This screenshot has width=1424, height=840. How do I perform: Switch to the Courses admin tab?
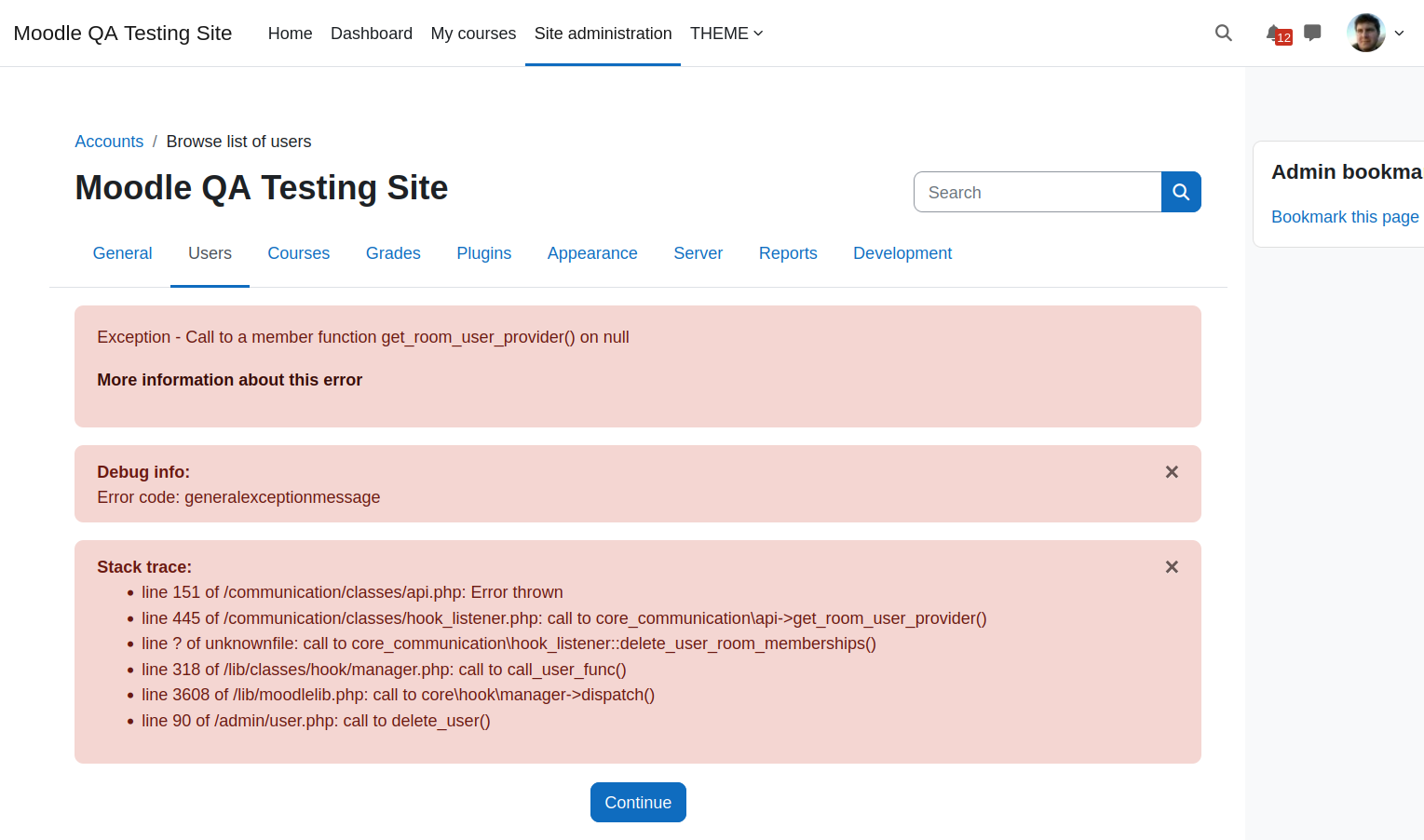[x=298, y=253]
